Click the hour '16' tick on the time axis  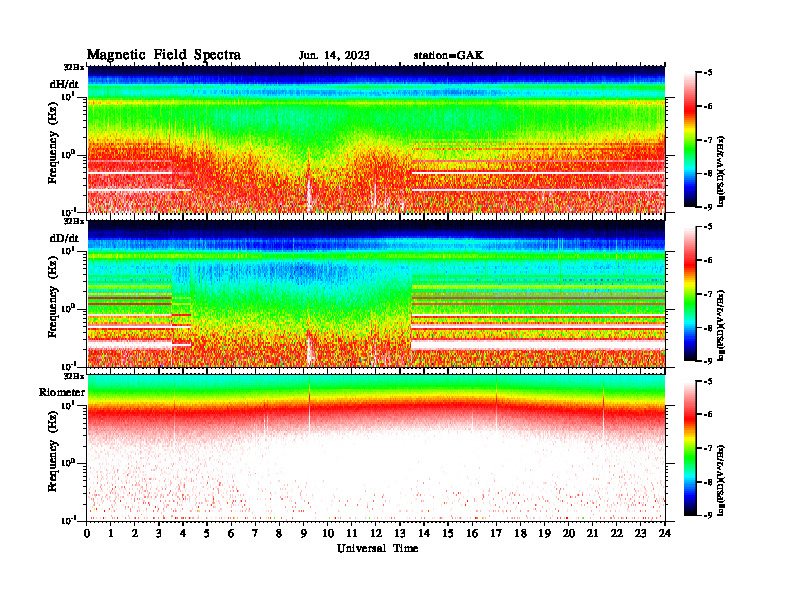pos(472,533)
